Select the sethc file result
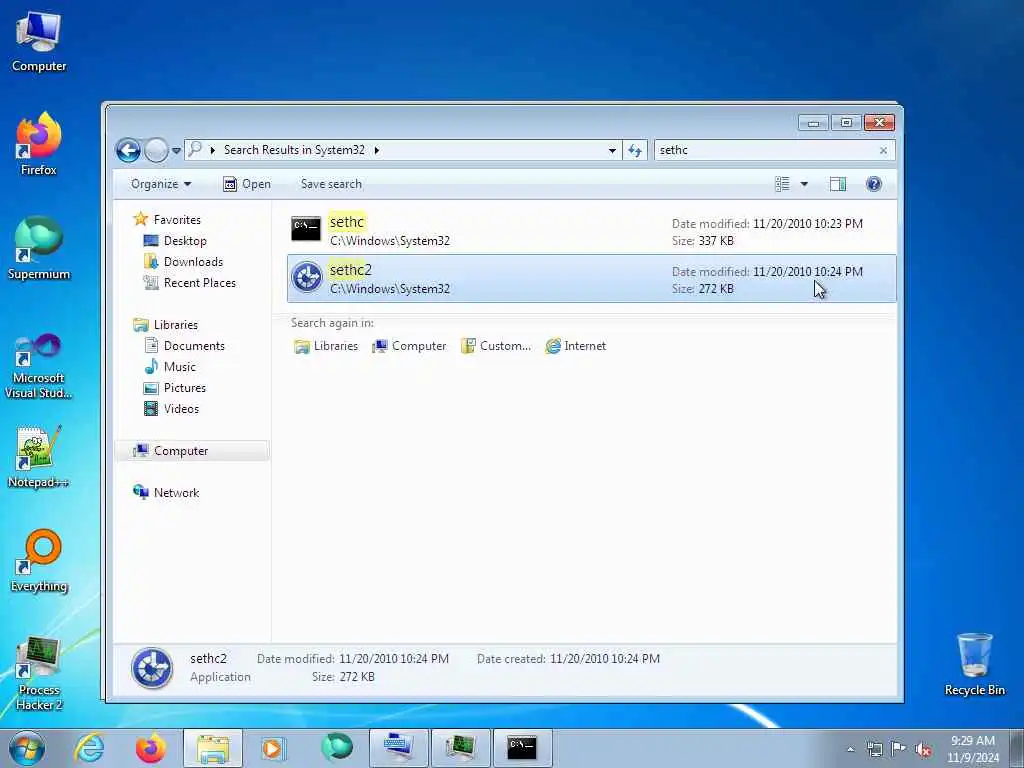The height and width of the screenshot is (768, 1024). coord(592,231)
